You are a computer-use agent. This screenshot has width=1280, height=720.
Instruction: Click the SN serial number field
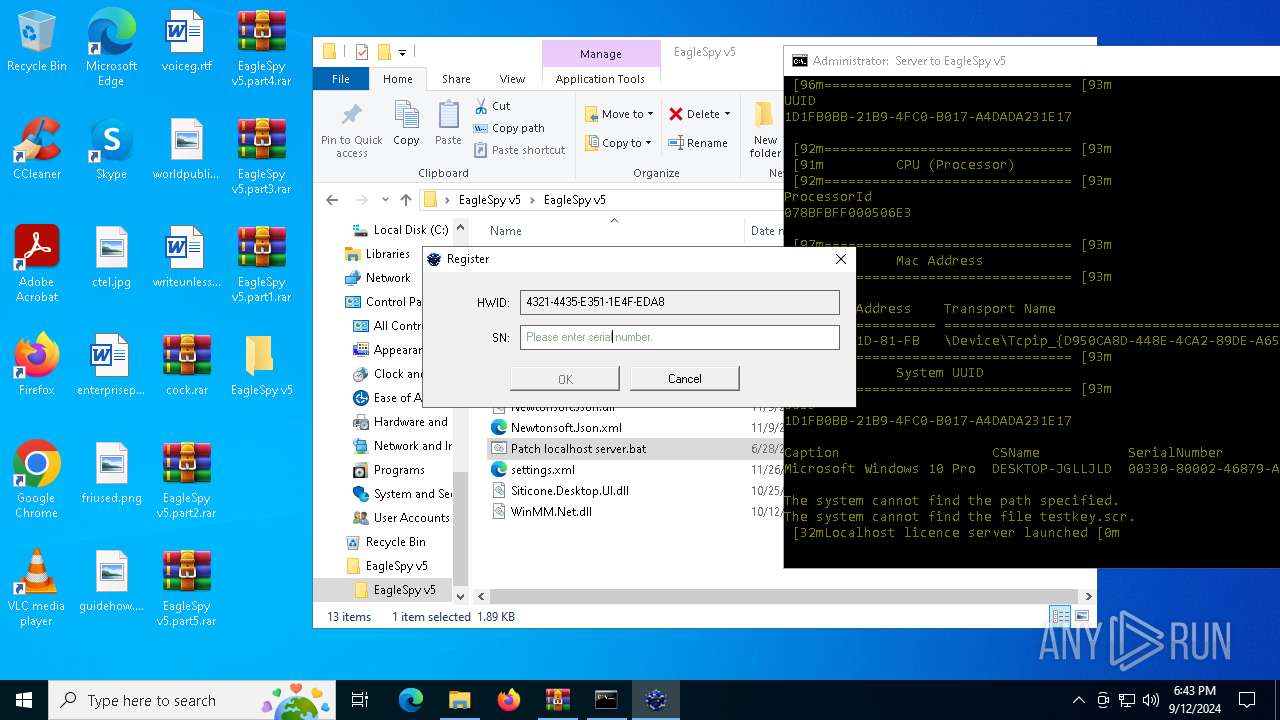coord(680,337)
